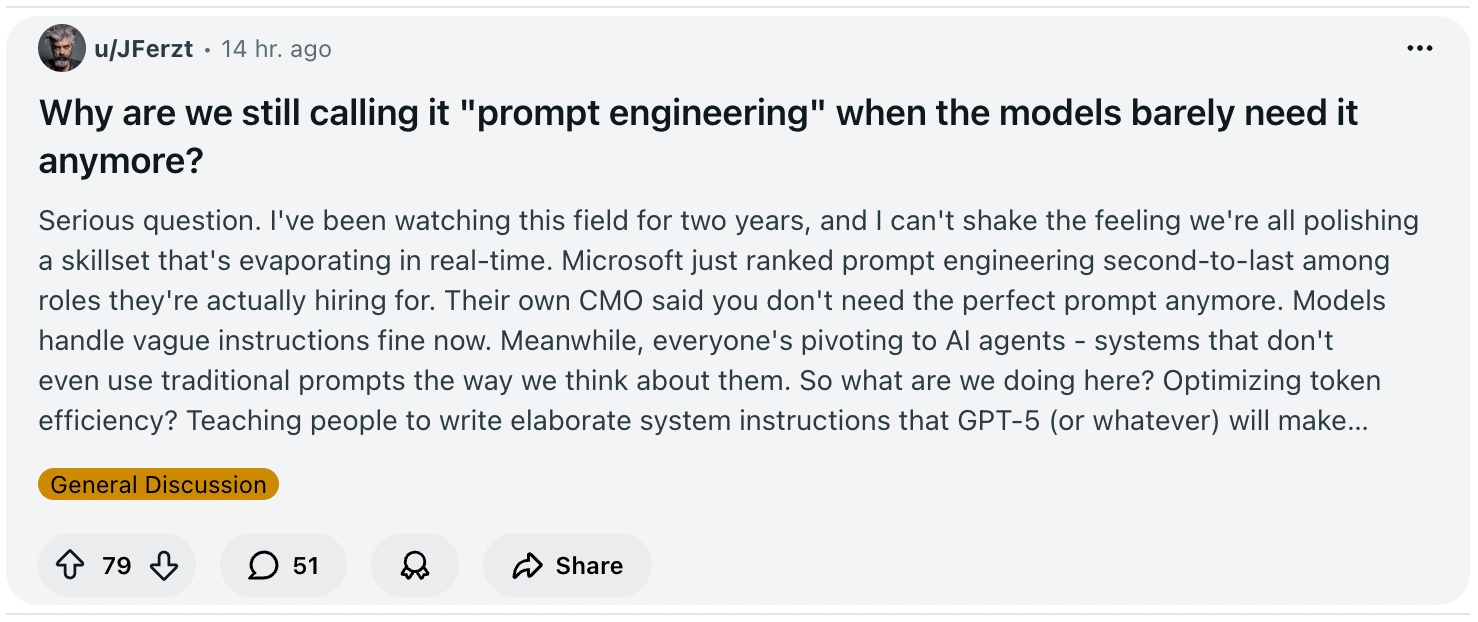Click the vote score number 79

[x=117, y=566]
